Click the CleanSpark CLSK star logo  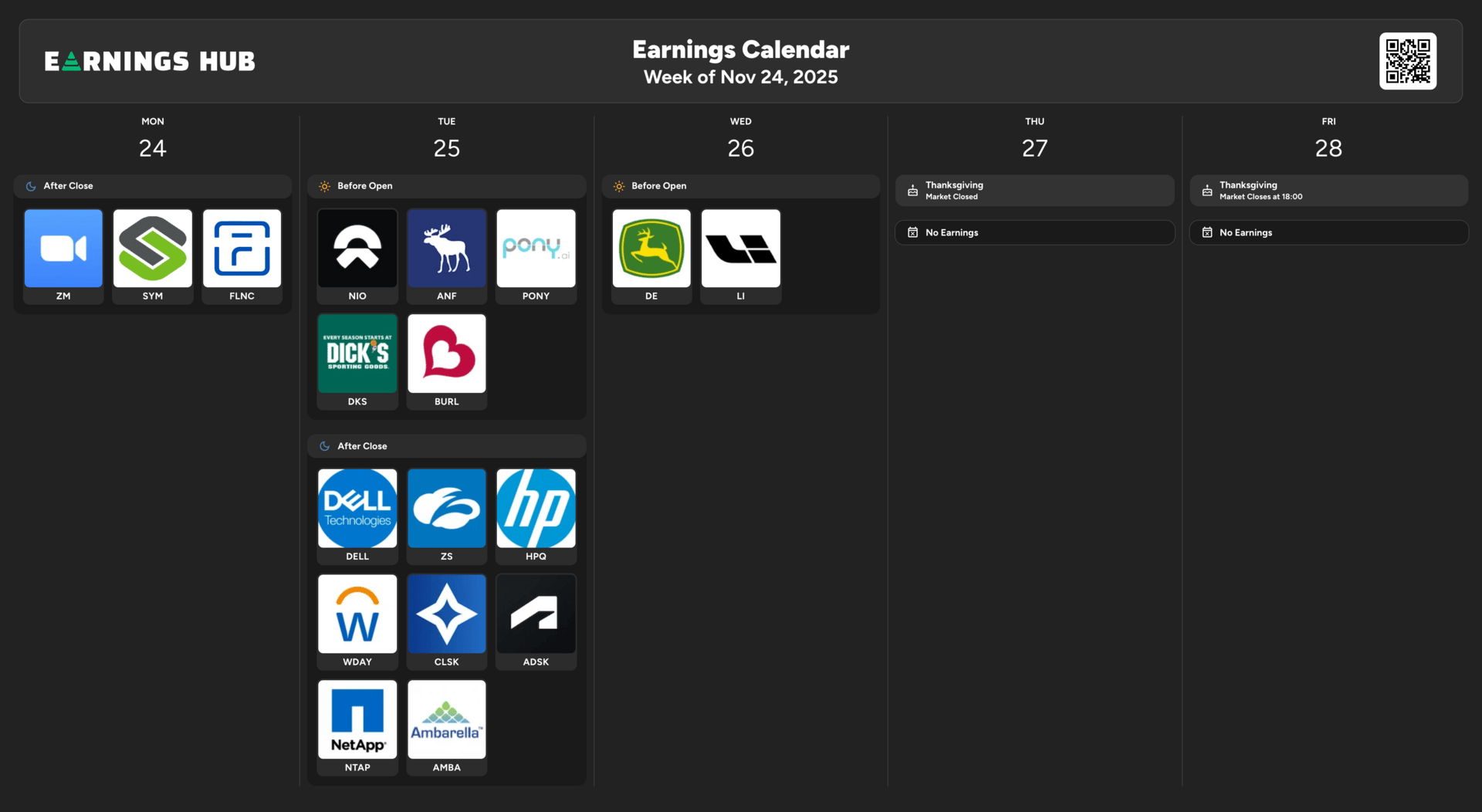coord(447,614)
